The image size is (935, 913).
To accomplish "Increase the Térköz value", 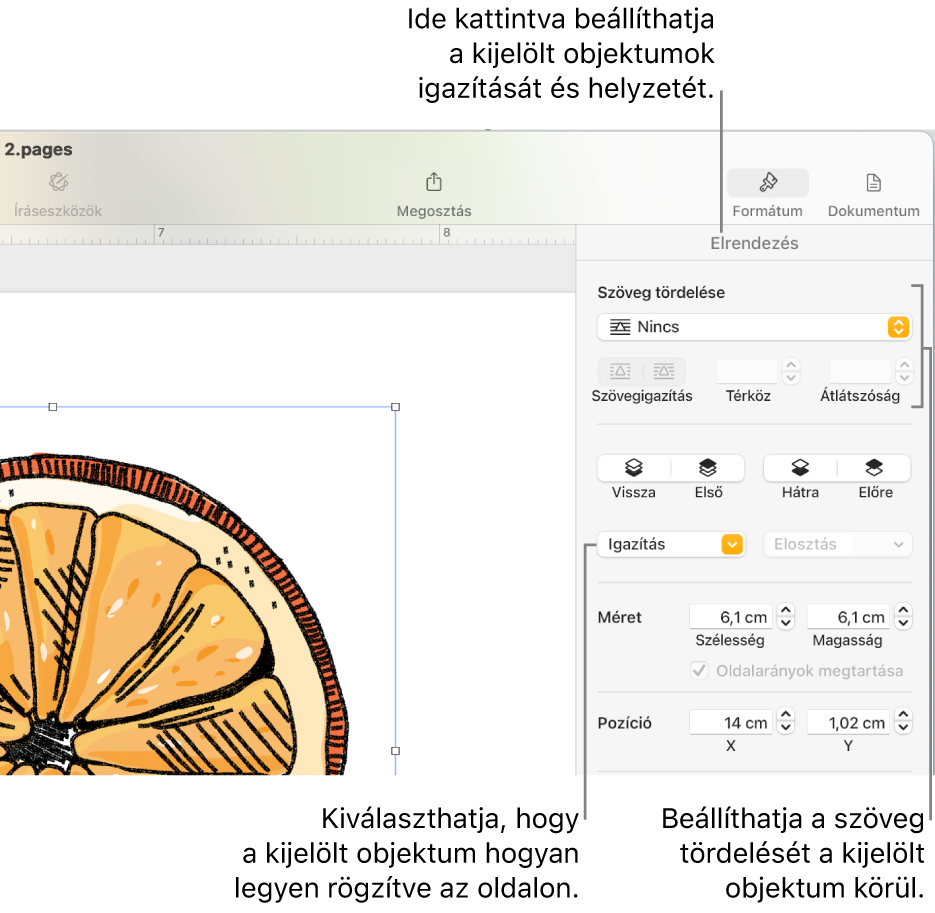I will 791,364.
